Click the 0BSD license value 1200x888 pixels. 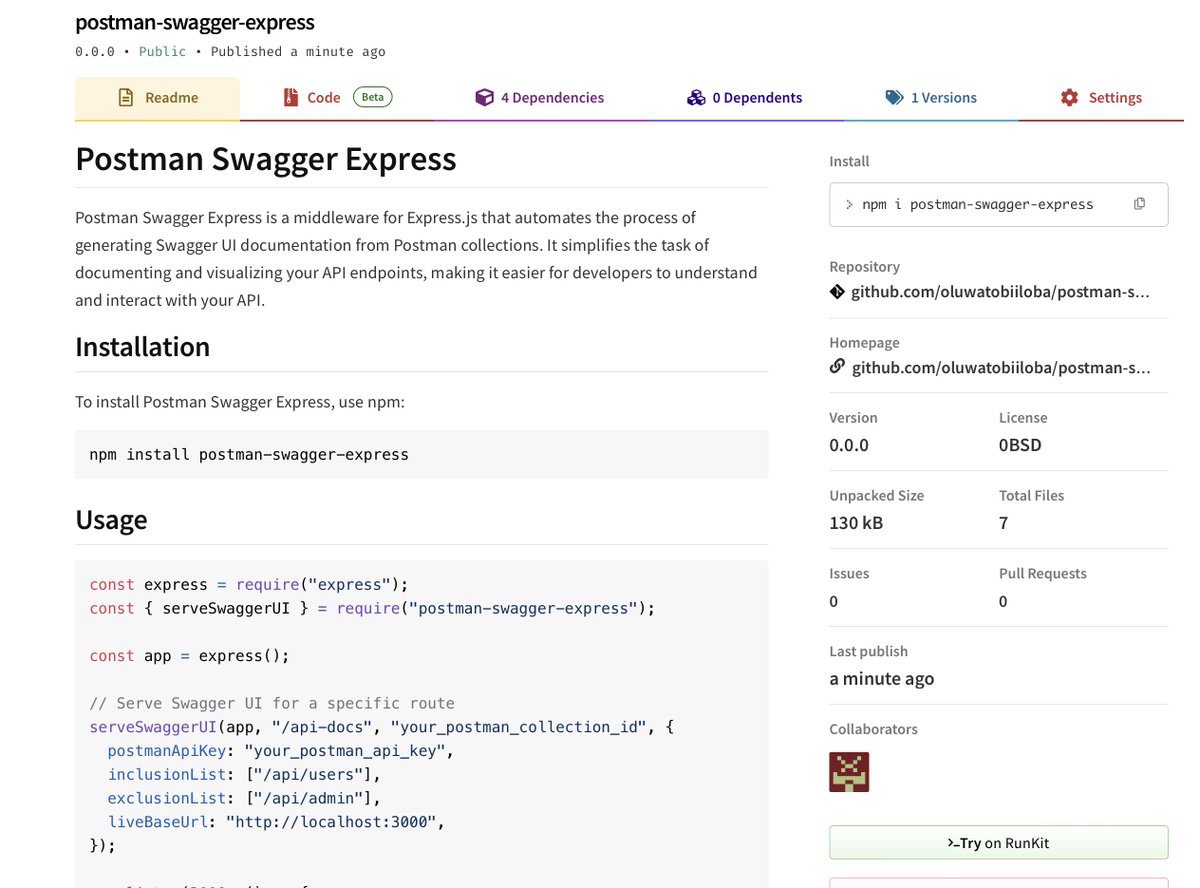1020,445
